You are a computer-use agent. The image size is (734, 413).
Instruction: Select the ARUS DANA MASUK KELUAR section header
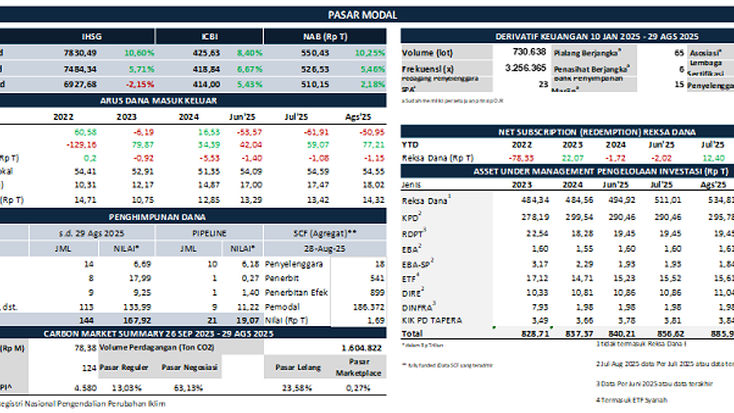[x=158, y=101]
